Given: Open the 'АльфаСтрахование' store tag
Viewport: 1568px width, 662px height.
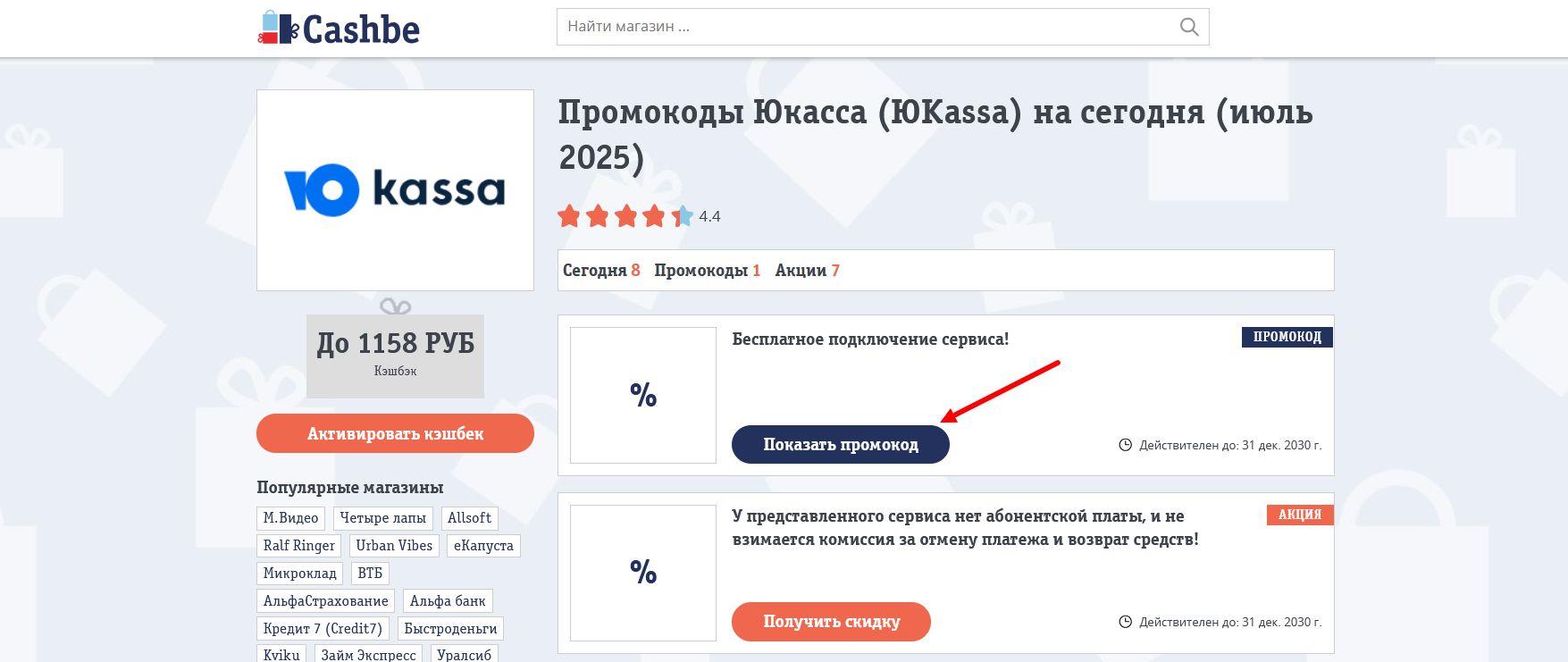Looking at the screenshot, I should click(326, 601).
